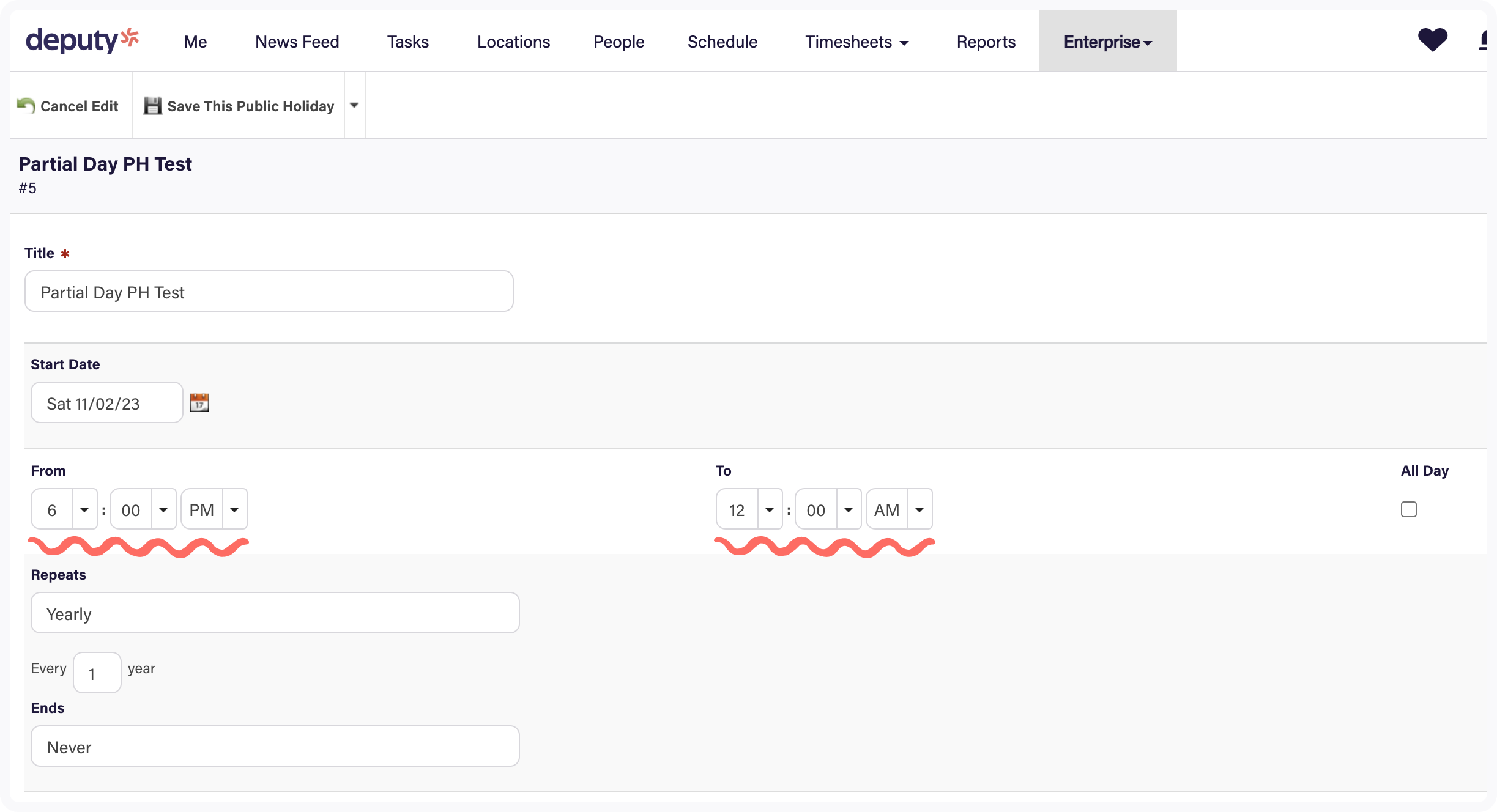Open the Start Date calendar picker icon

coord(199,402)
